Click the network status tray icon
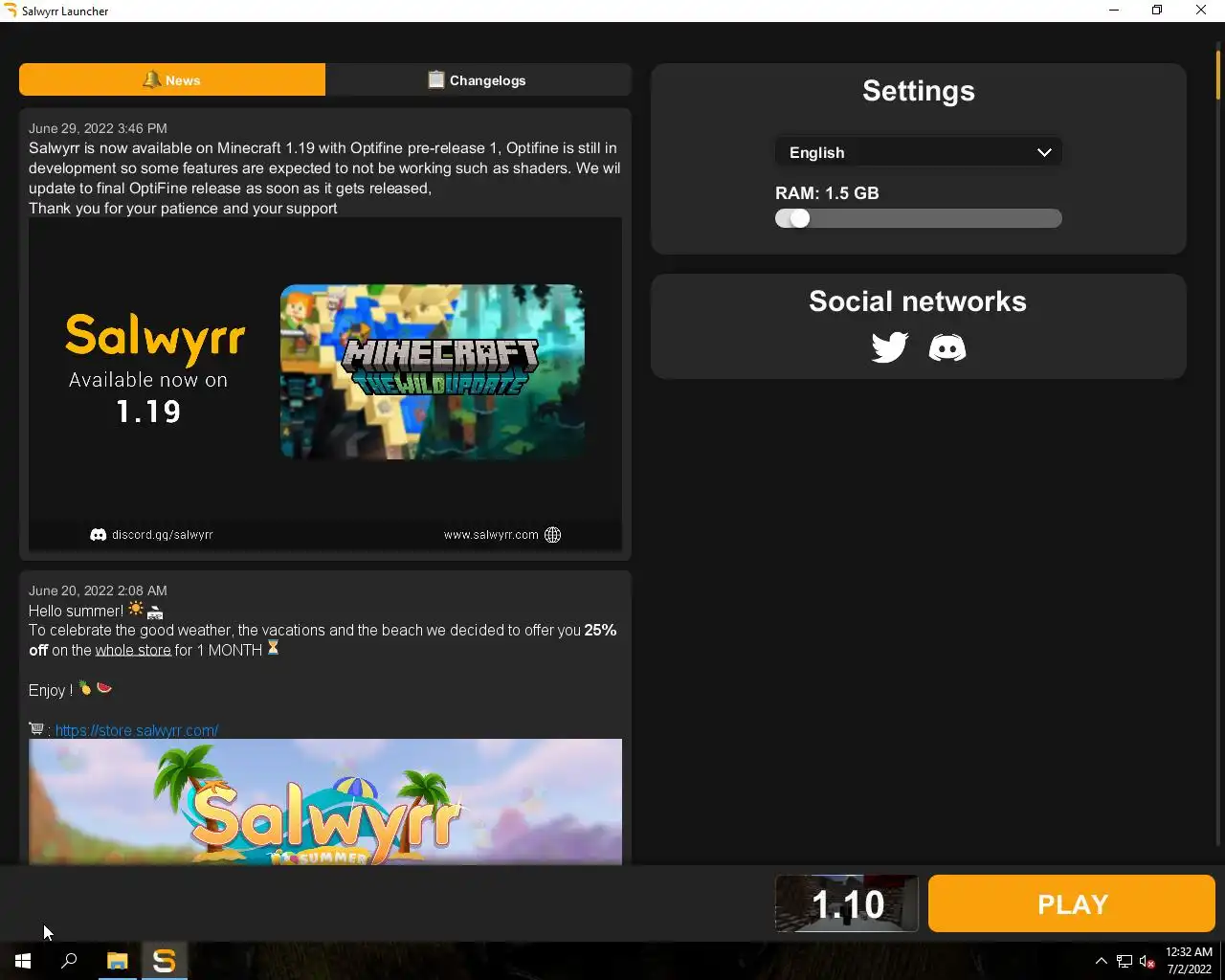This screenshot has height=980, width=1225. (1125, 961)
